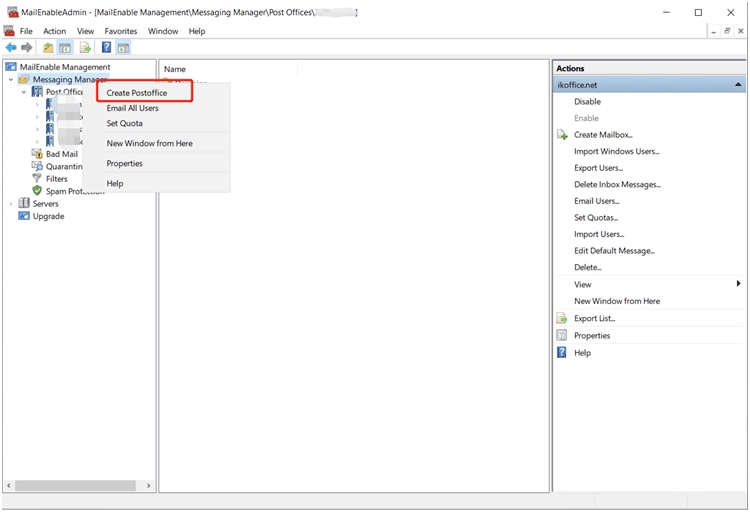Choose Set Quota in context menu

pos(125,123)
